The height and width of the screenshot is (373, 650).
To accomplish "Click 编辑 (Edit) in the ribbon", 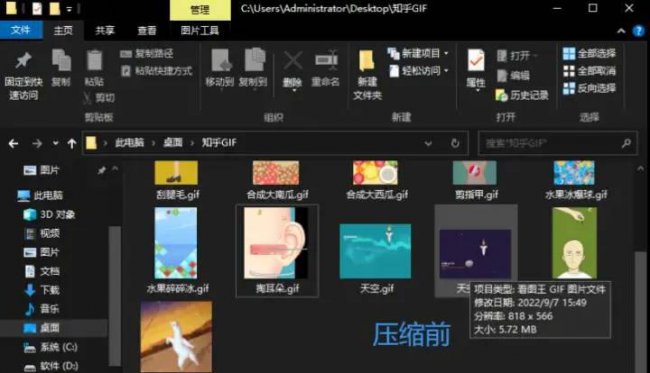I will coord(513,75).
